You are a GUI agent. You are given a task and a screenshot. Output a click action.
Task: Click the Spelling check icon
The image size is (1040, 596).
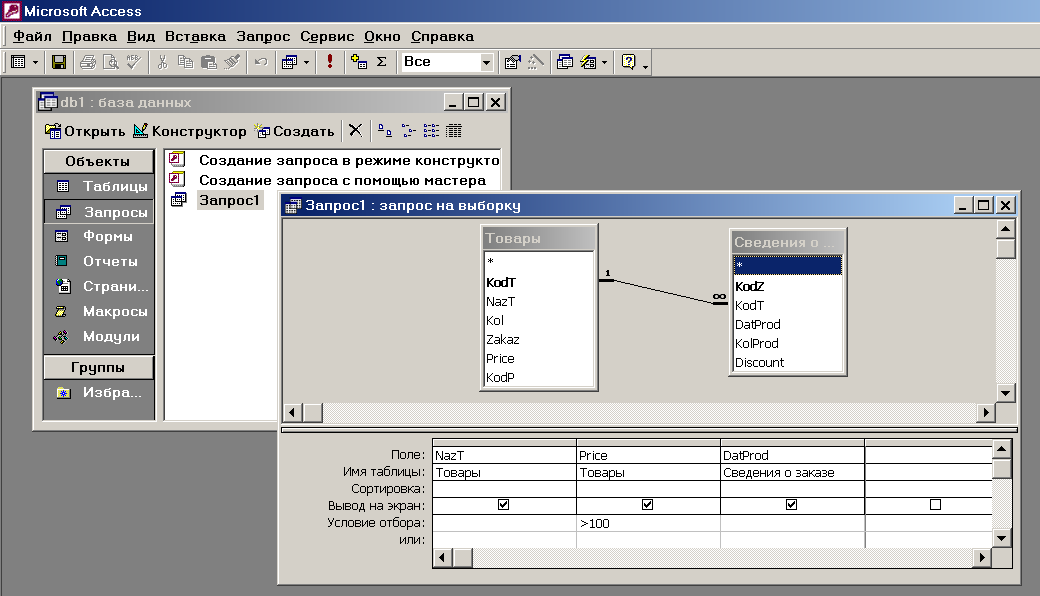point(133,62)
